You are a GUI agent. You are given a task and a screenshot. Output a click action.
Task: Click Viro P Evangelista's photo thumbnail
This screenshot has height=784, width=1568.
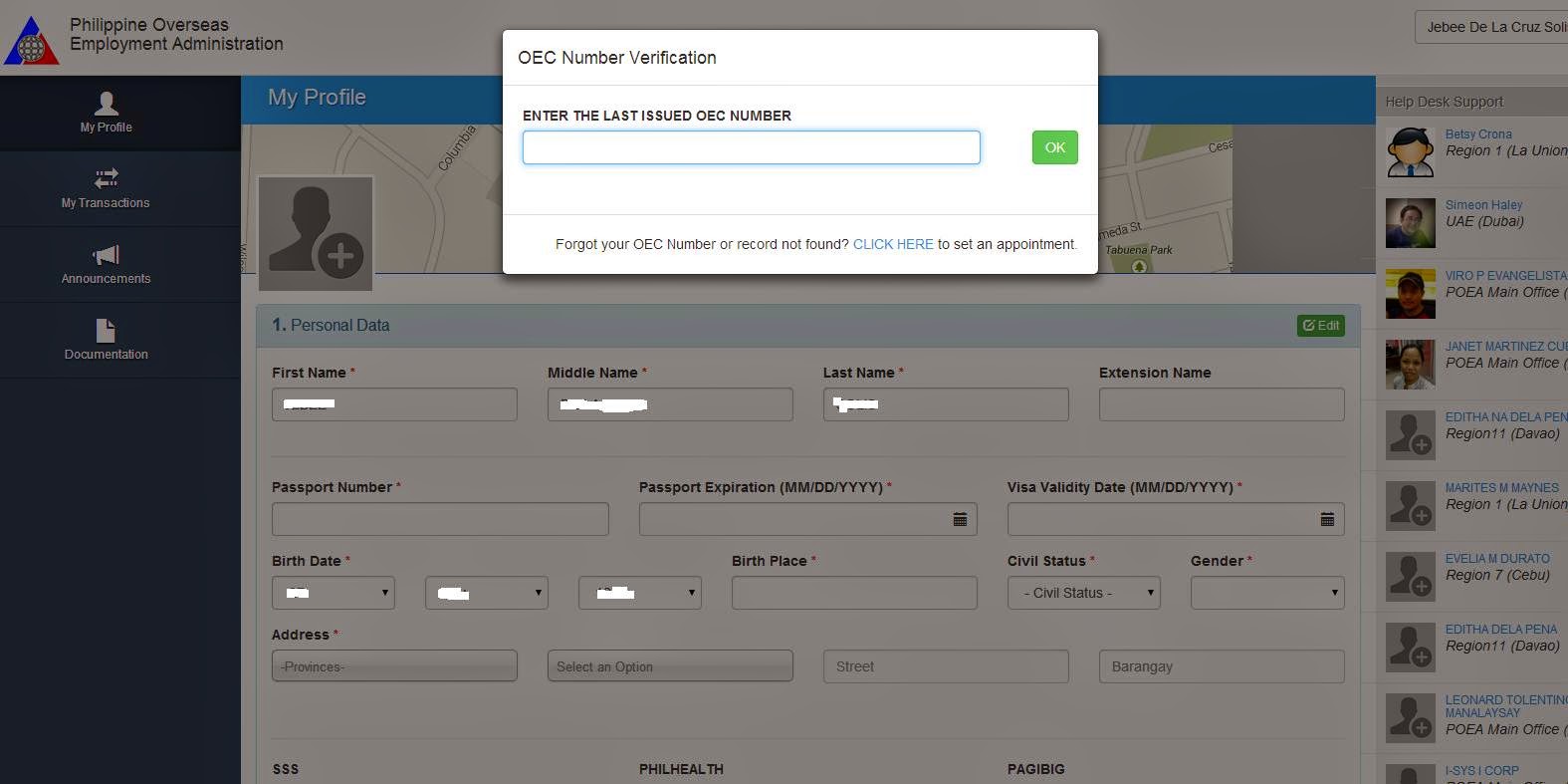(x=1411, y=294)
